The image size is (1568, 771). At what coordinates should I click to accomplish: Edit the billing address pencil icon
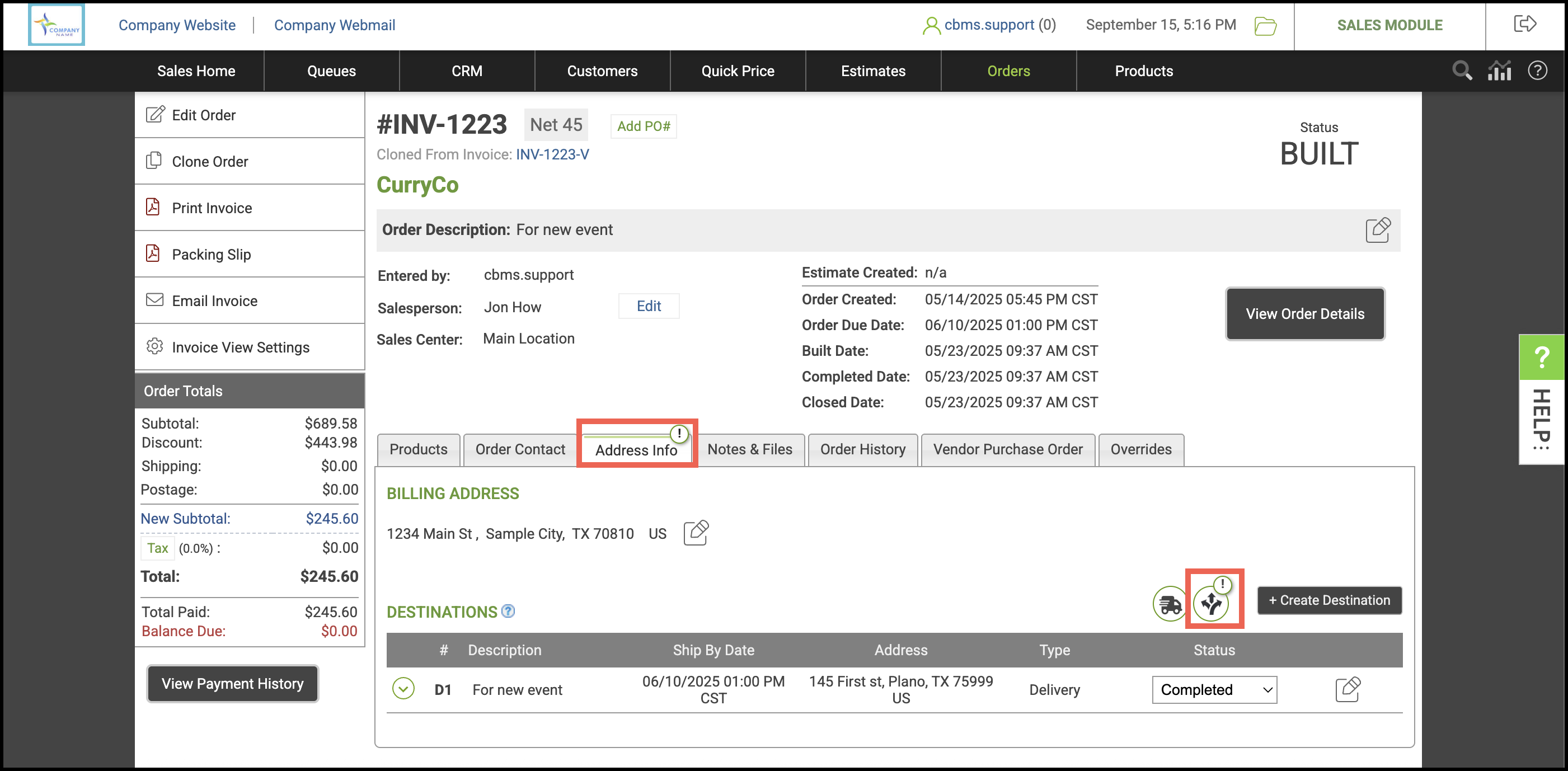pos(696,533)
